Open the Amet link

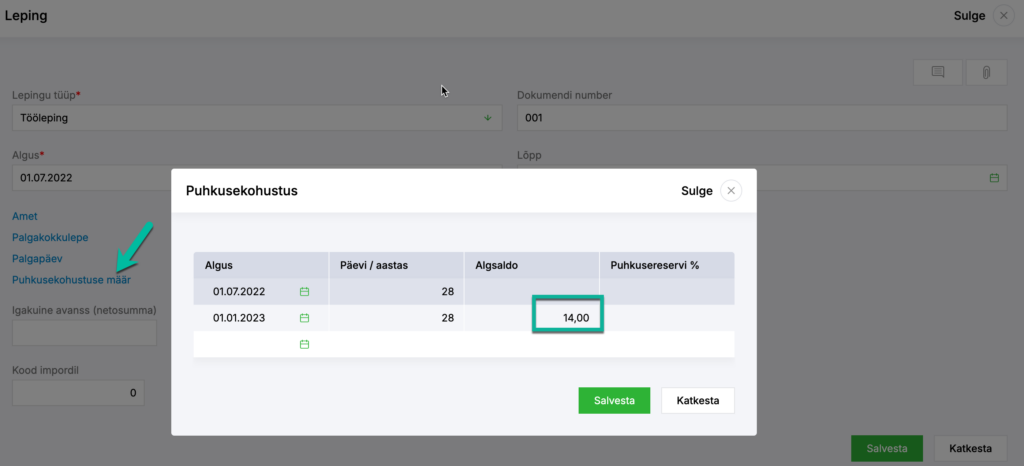[x=25, y=216]
